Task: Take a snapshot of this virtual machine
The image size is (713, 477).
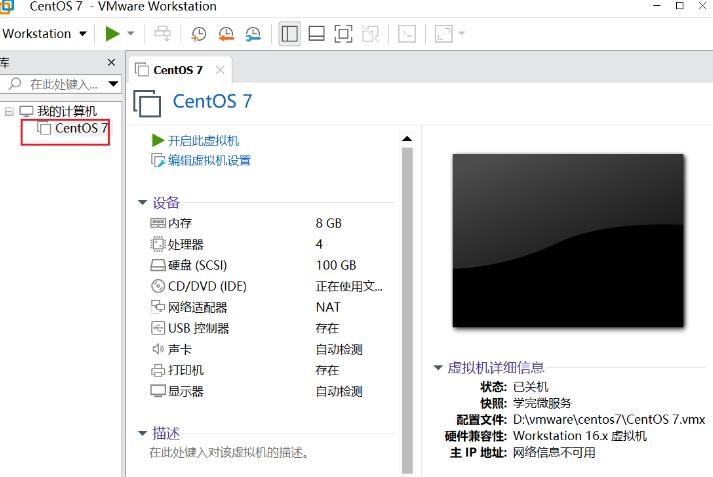Action: click(198, 34)
